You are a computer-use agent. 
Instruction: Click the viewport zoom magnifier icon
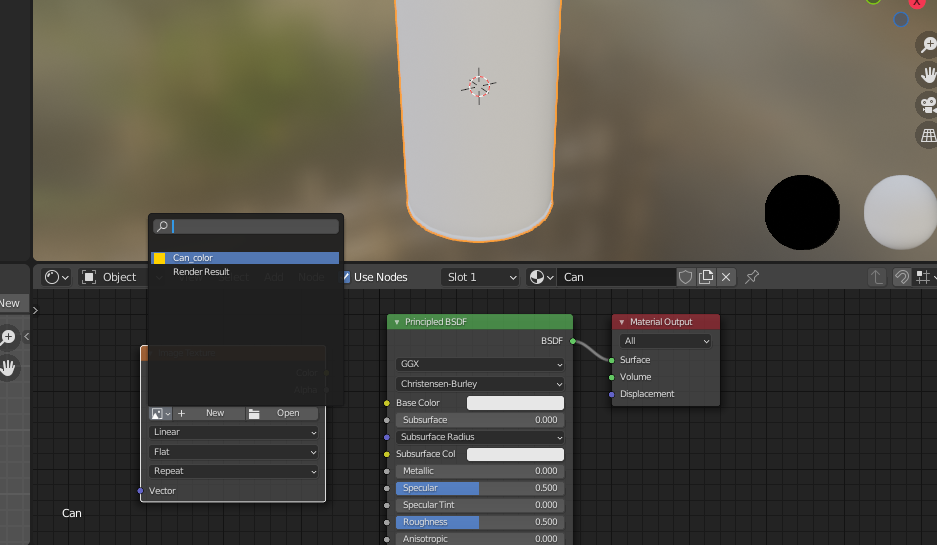[x=928, y=44]
